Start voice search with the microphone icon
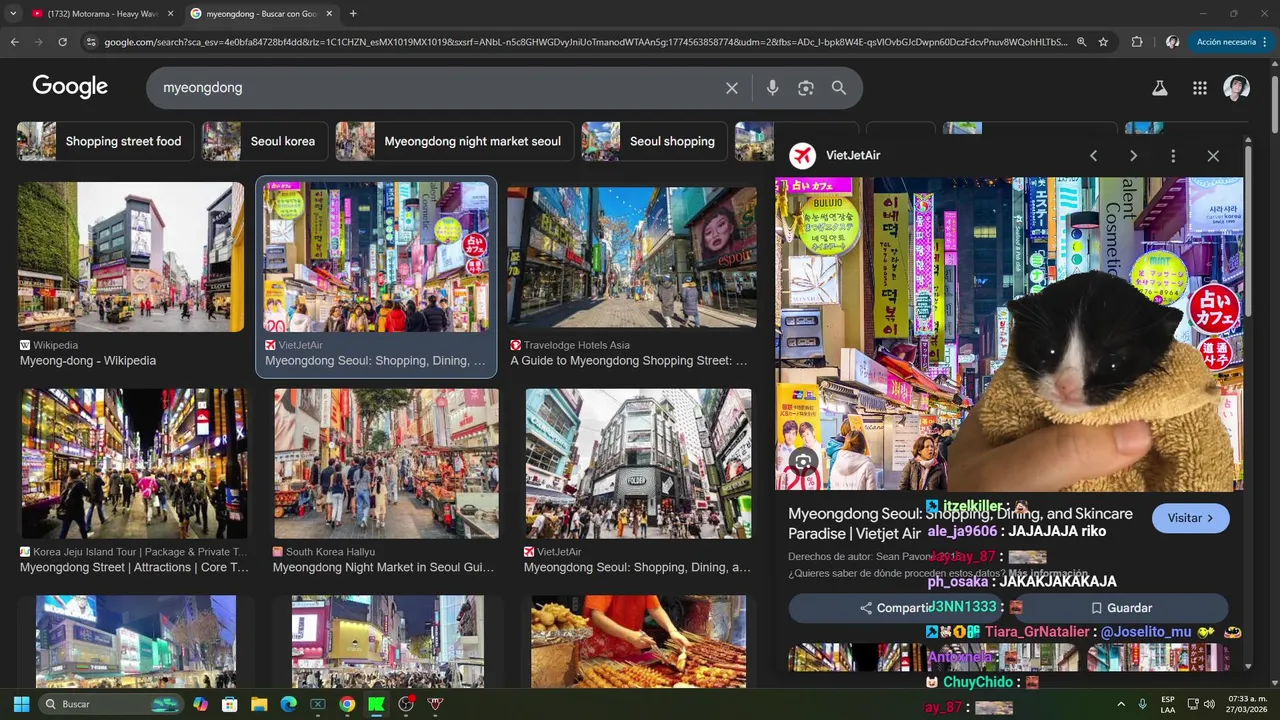Image resolution: width=1280 pixels, height=720 pixels. 772,88
